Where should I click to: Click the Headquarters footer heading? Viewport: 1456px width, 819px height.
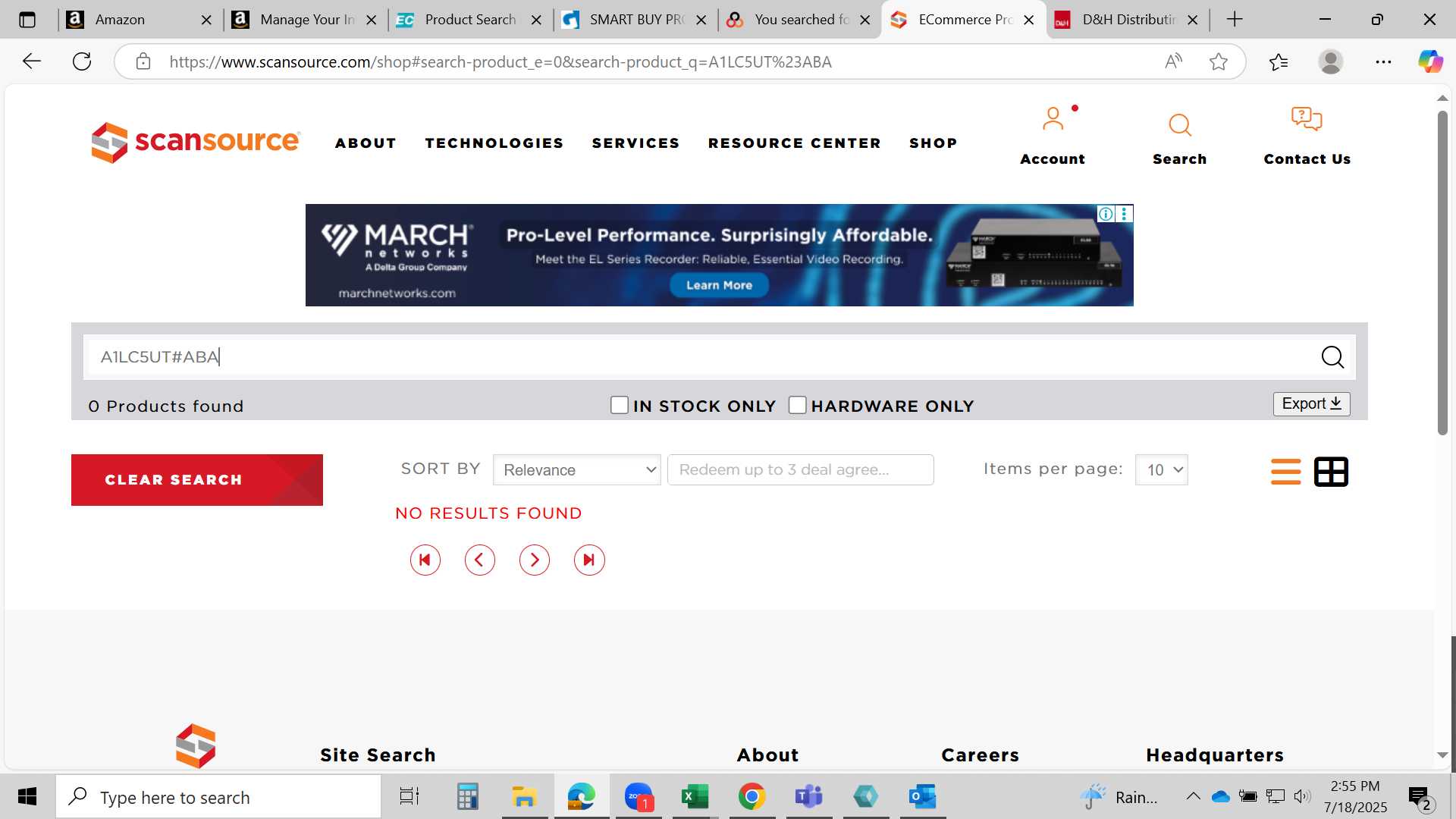1215,755
